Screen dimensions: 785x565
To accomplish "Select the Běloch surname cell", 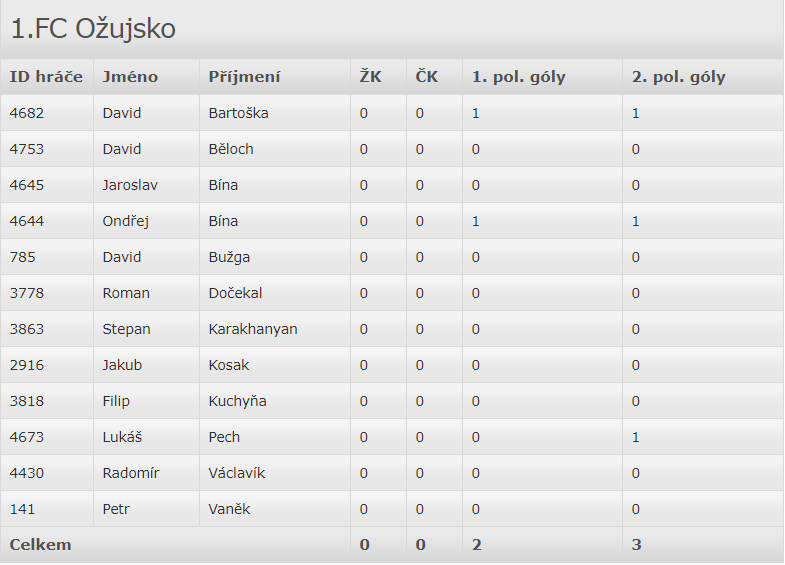I will [x=231, y=149].
